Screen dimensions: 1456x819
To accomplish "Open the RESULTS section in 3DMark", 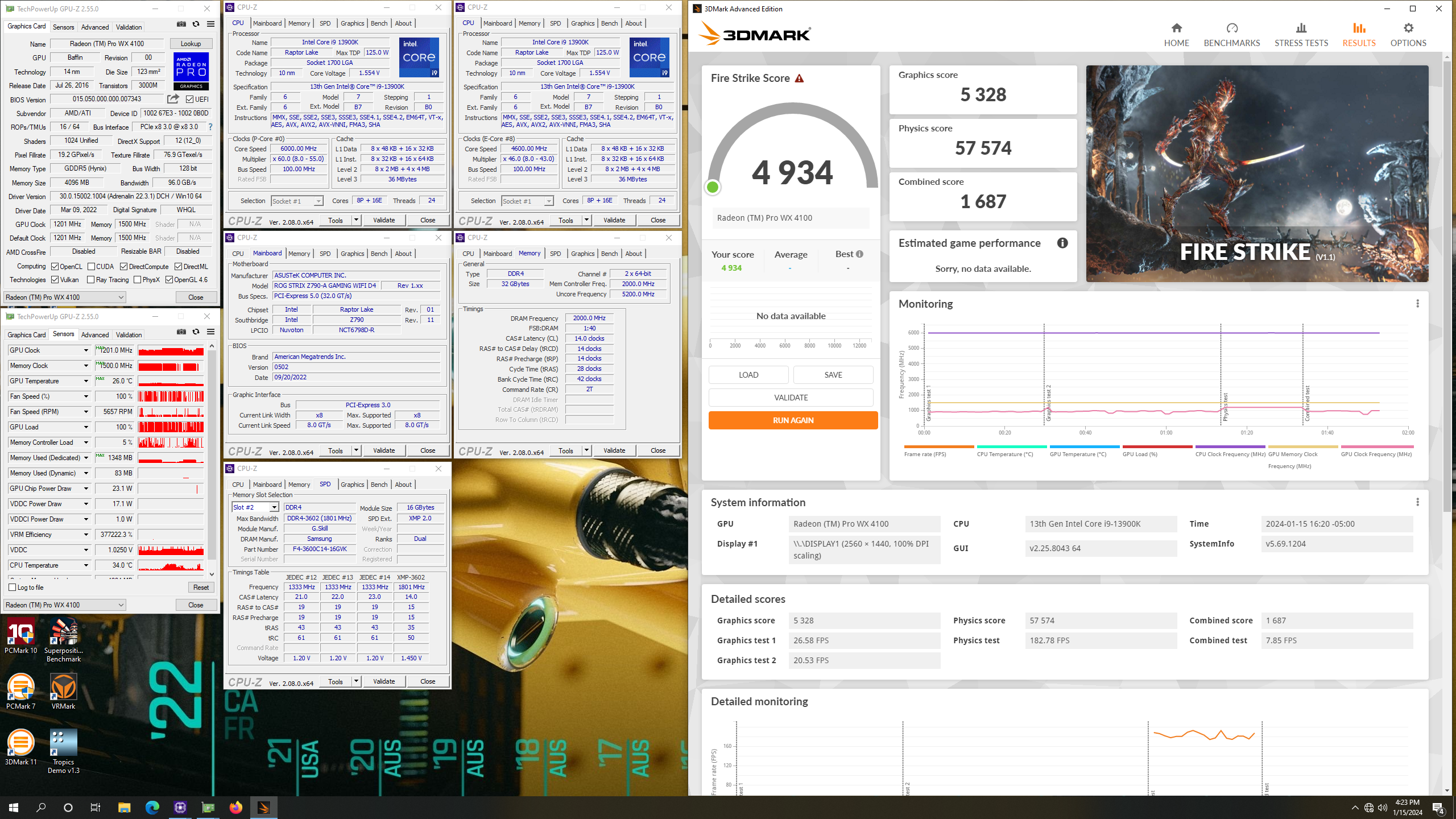I will click(1359, 35).
